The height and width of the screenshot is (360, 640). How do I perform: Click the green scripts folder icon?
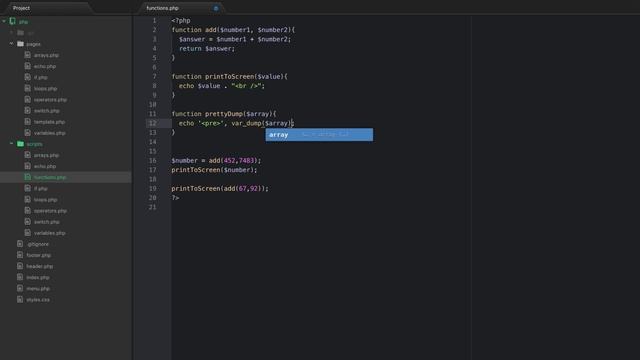tap(20, 144)
